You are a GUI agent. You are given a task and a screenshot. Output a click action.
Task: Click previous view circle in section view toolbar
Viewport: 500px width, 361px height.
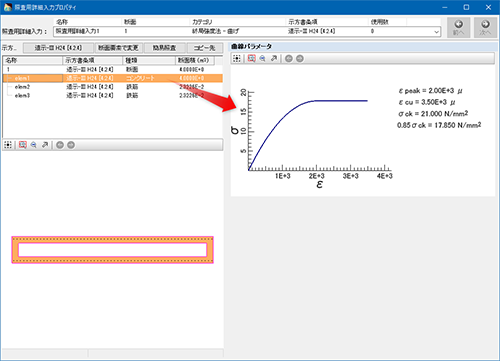(60, 145)
